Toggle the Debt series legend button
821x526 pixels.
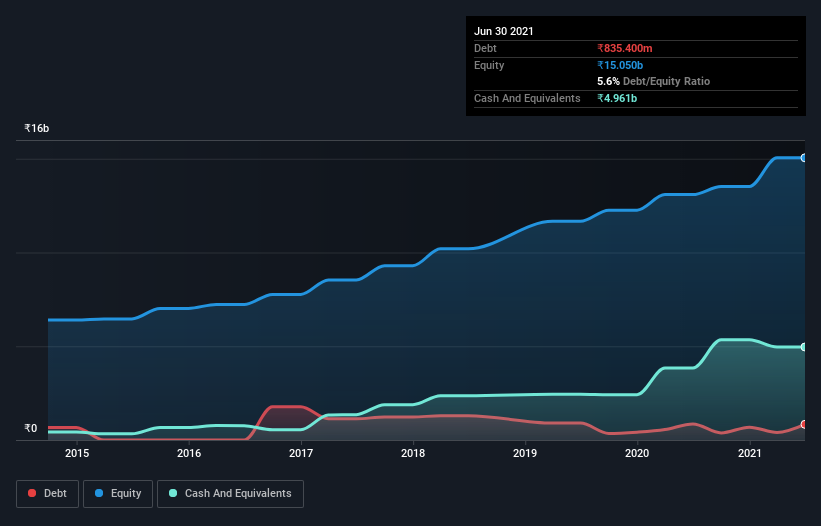[x=48, y=494]
